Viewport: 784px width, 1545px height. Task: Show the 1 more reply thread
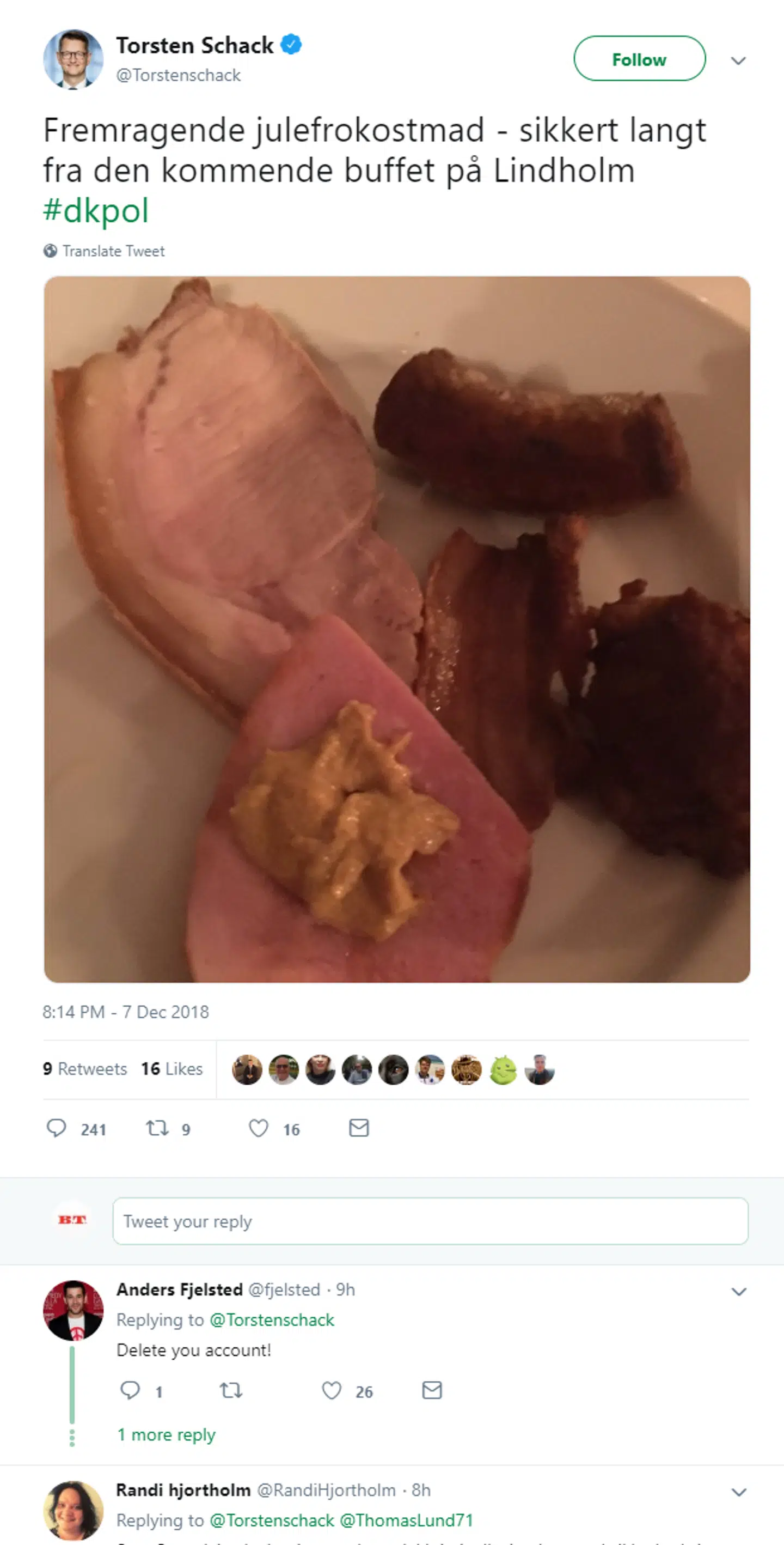166,1434
